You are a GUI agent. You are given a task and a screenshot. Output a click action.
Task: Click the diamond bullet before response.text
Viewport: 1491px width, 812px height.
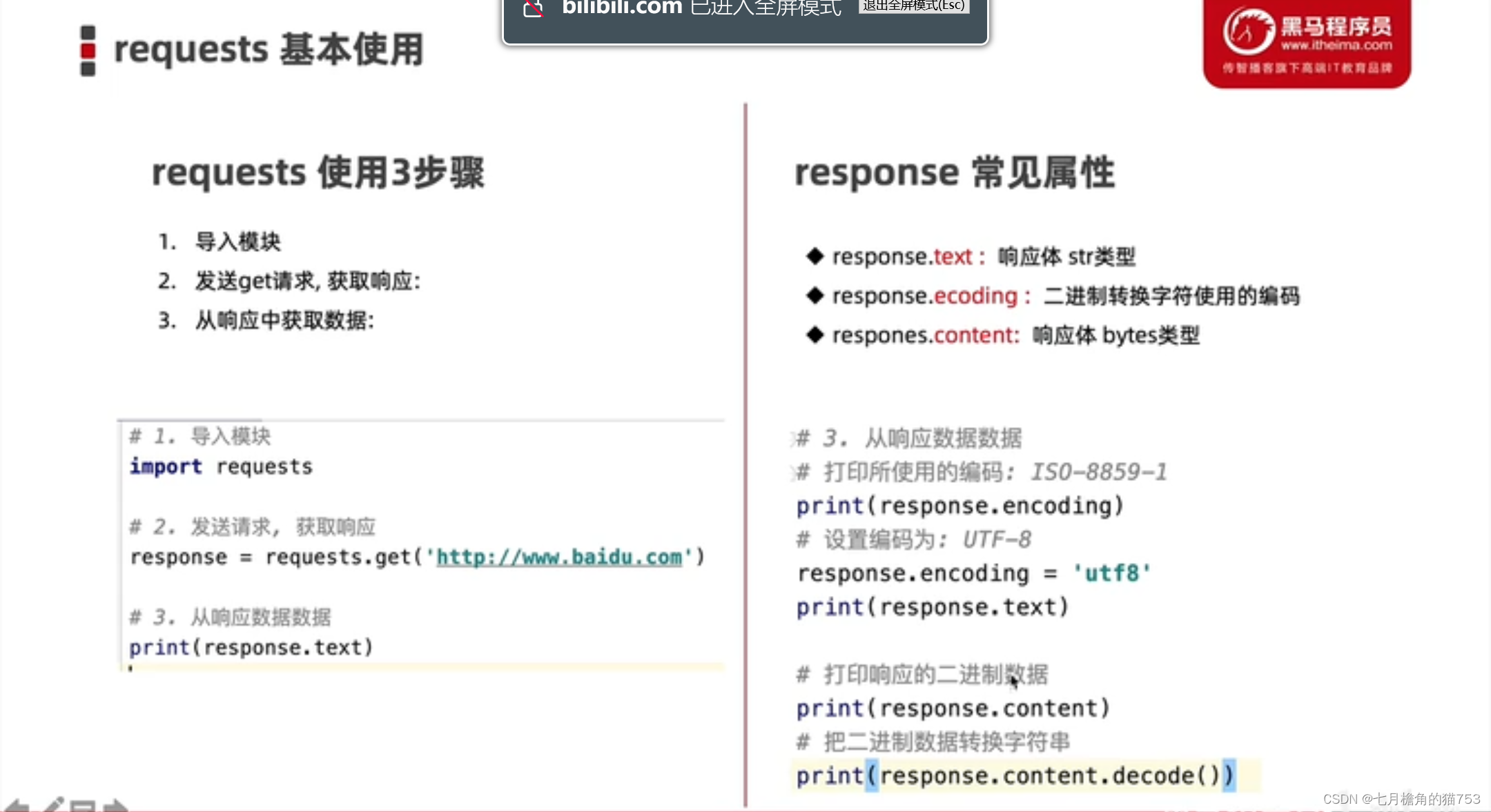[815, 256]
